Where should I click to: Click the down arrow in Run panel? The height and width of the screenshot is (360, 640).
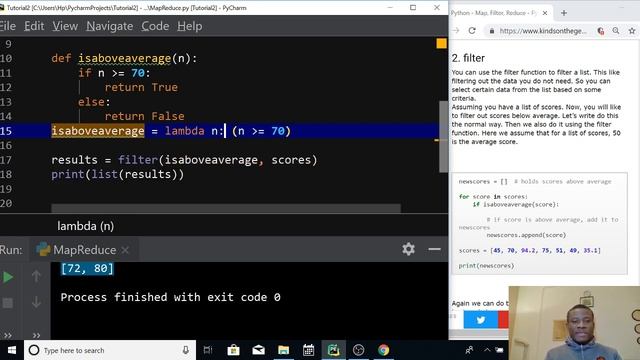[x=36, y=302]
